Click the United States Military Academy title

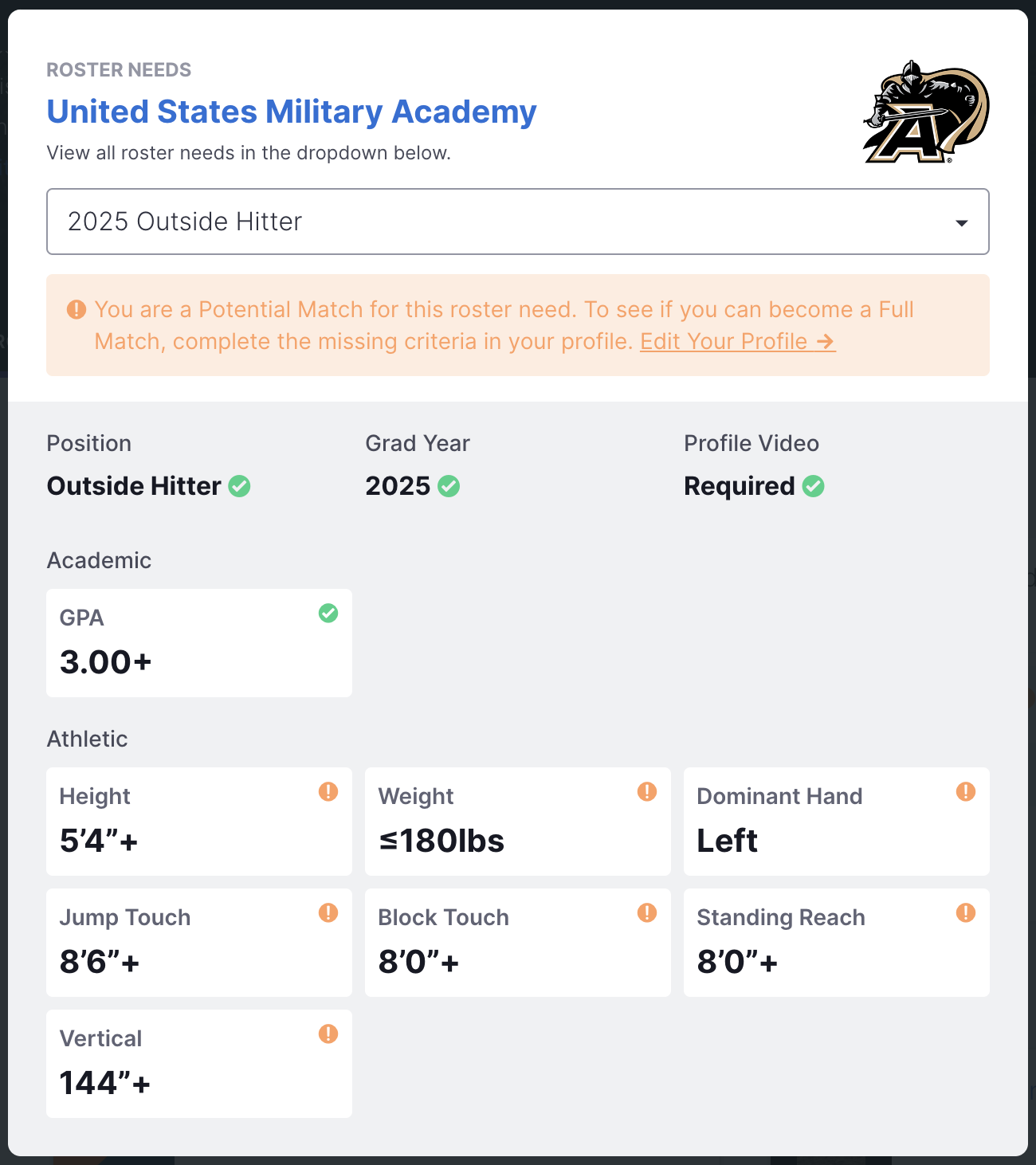click(x=292, y=112)
